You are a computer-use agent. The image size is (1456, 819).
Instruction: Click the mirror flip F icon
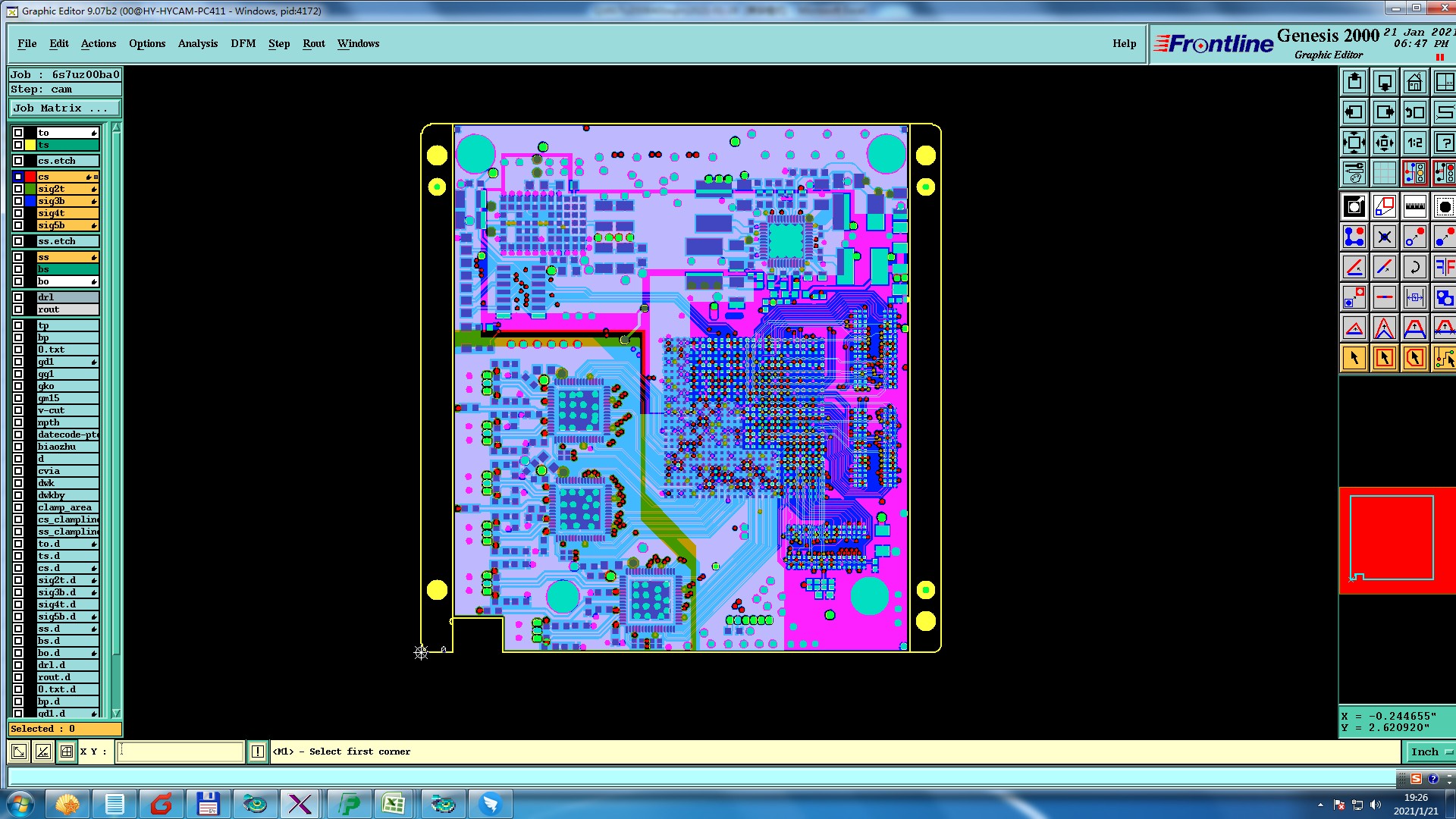tap(1444, 267)
